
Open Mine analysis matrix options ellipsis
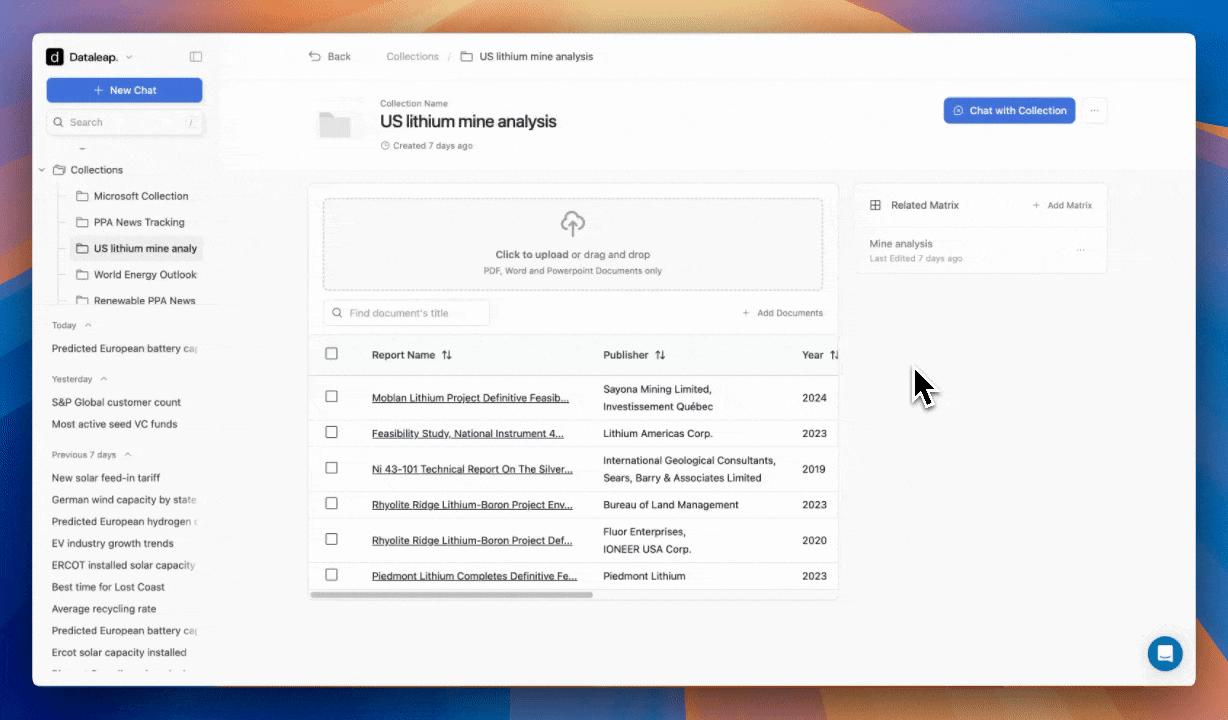(1080, 250)
